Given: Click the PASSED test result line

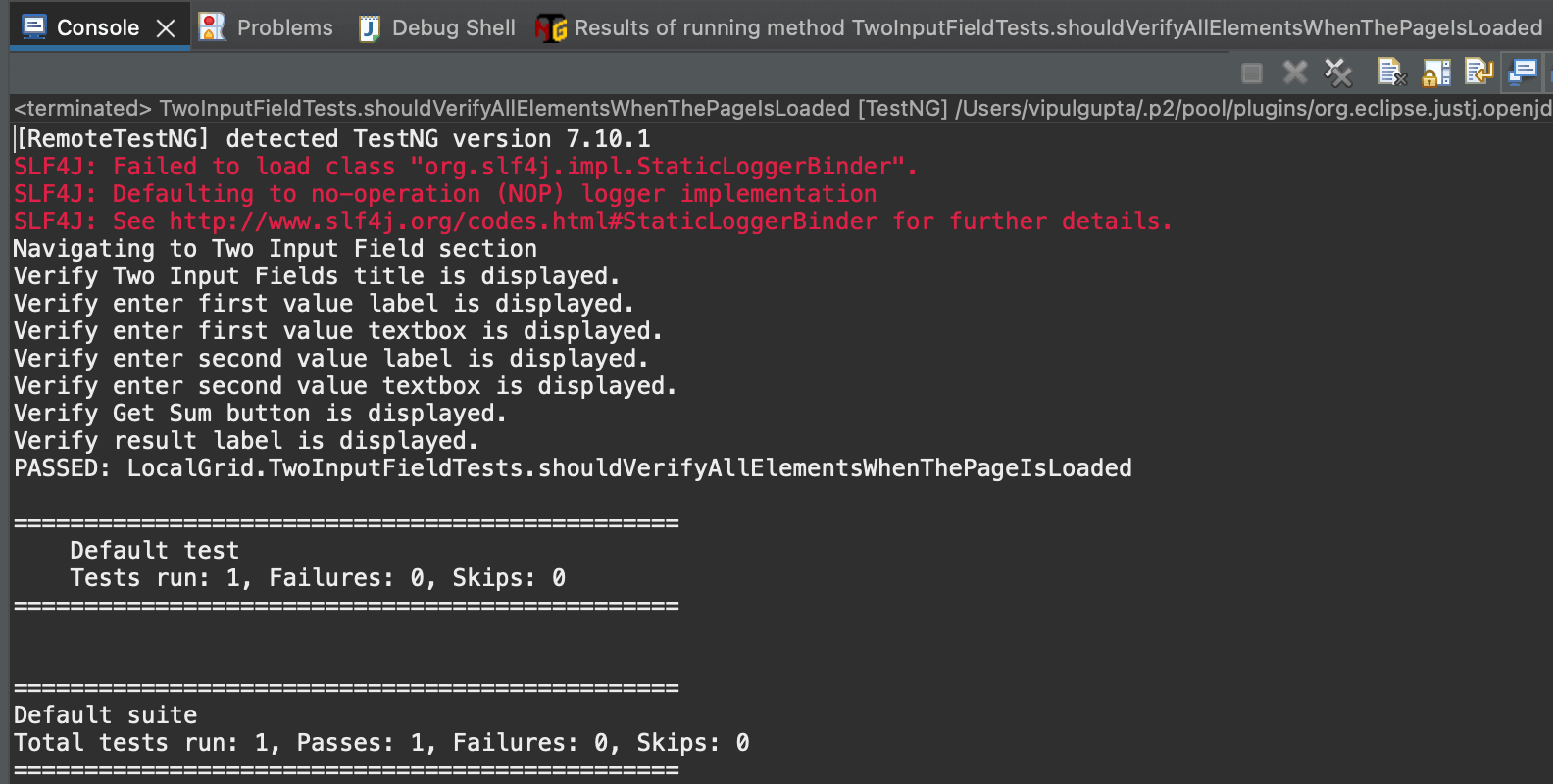Looking at the screenshot, I should (x=573, y=468).
